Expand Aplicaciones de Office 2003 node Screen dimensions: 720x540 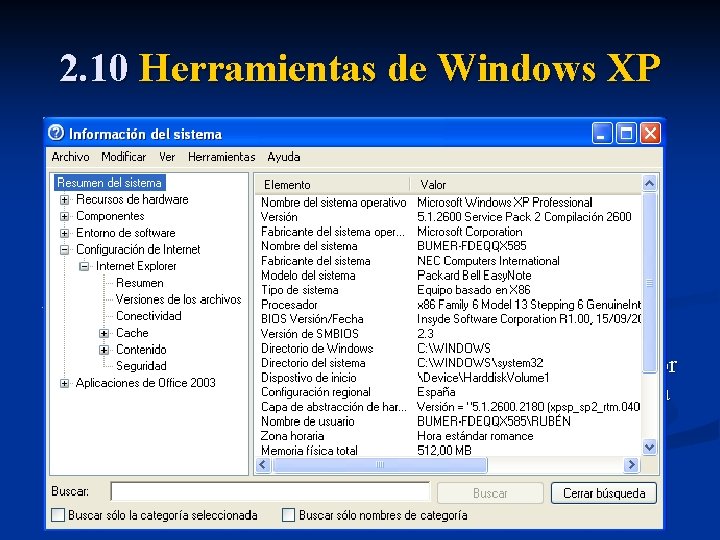coord(65,383)
